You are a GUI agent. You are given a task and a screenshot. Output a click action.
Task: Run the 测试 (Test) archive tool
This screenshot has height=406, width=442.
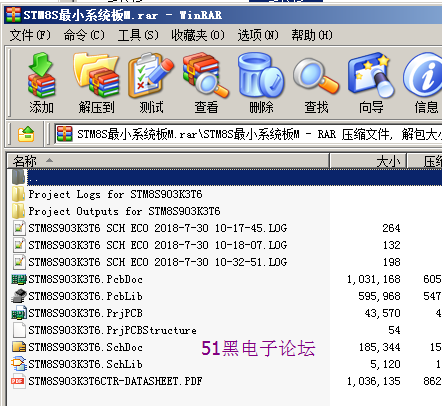(151, 83)
